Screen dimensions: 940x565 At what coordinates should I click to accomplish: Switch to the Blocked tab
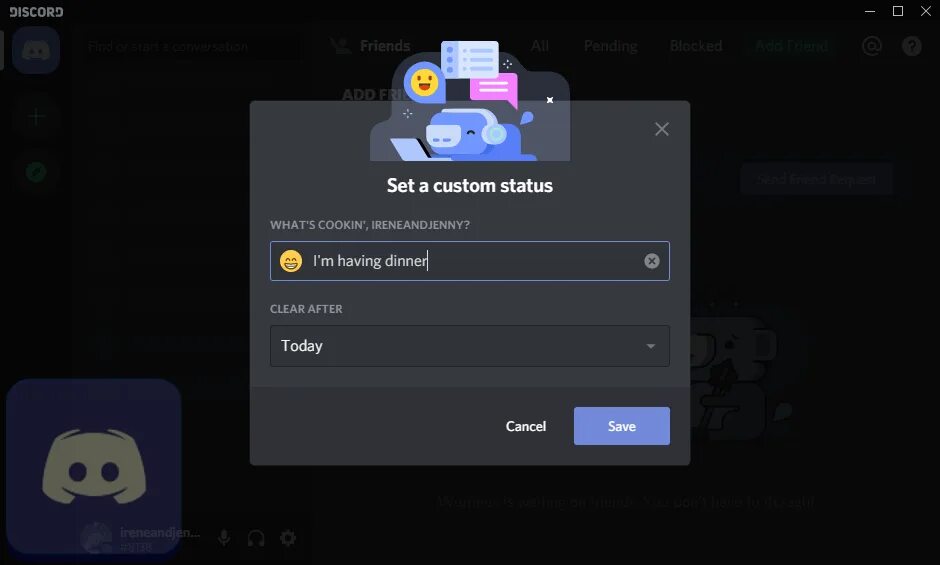pyautogui.click(x=695, y=46)
